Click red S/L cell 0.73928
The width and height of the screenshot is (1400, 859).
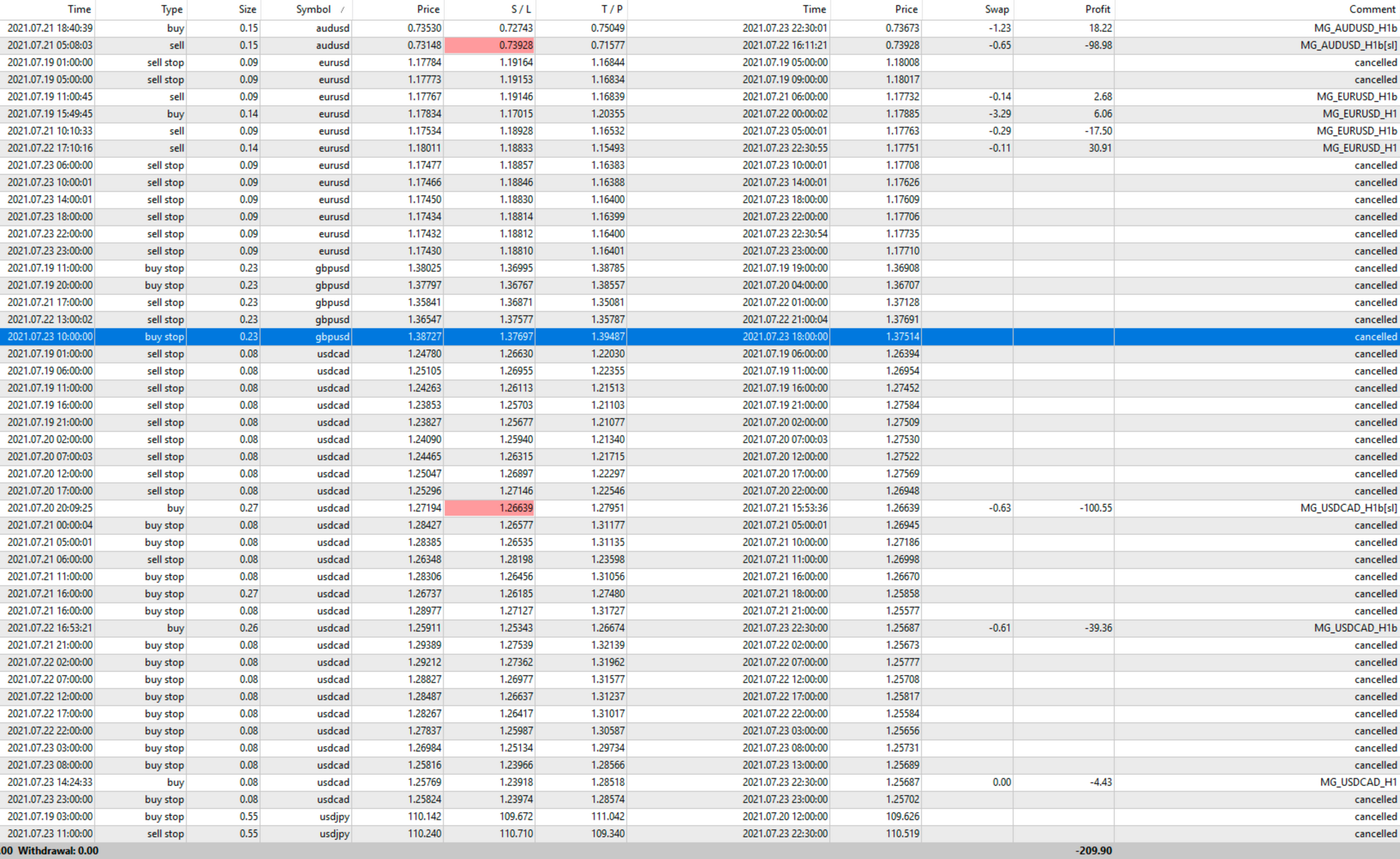489,45
